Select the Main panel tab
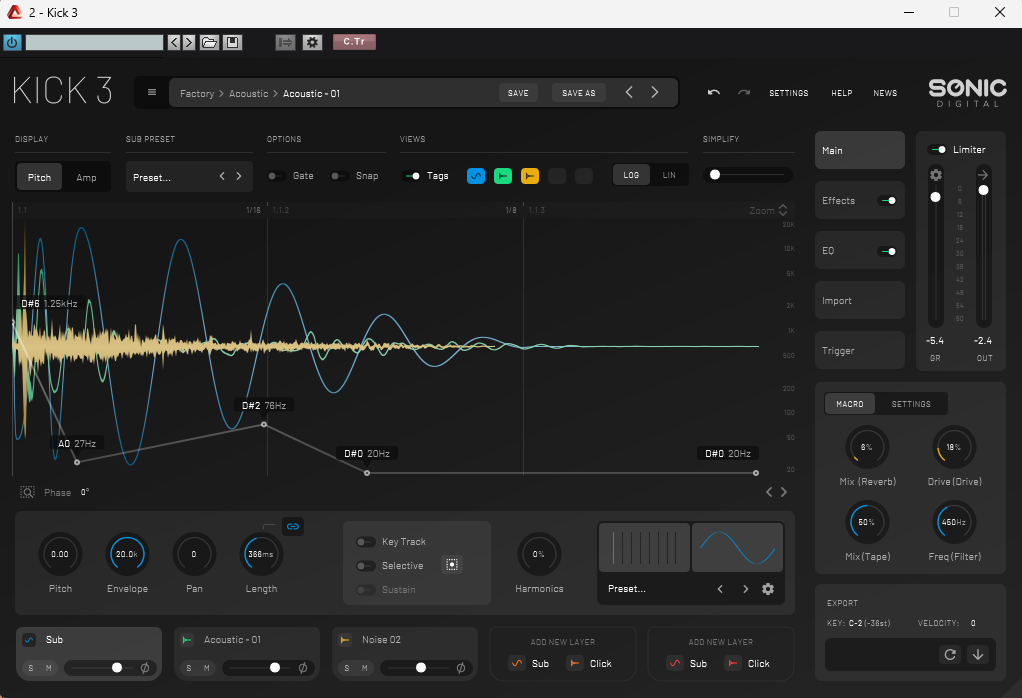1022x698 pixels. [x=860, y=151]
